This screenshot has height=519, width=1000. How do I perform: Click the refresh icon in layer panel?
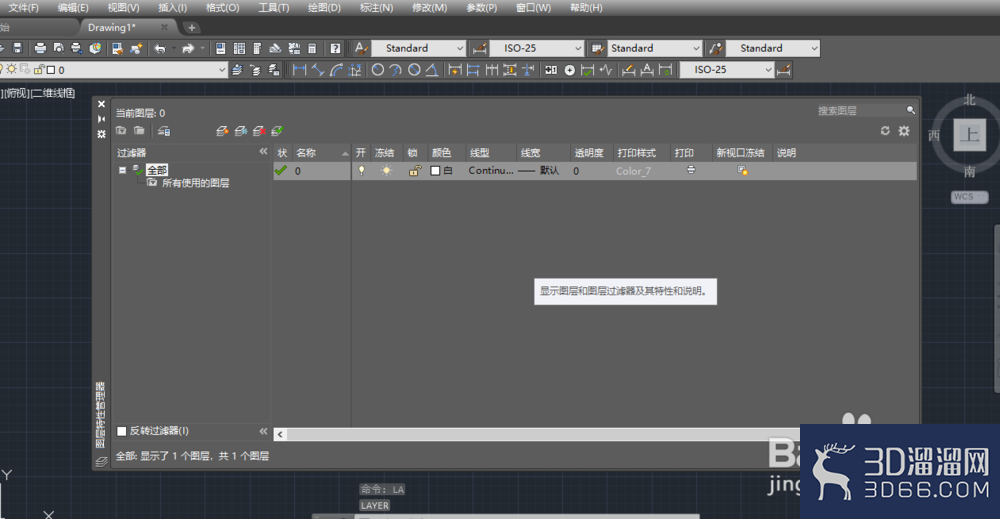coord(885,131)
